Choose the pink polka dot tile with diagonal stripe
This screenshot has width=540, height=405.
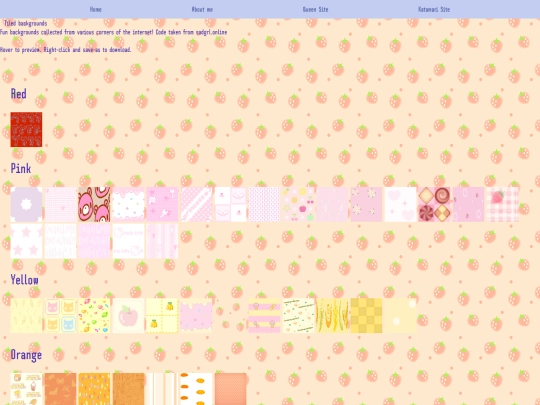pos(196,205)
